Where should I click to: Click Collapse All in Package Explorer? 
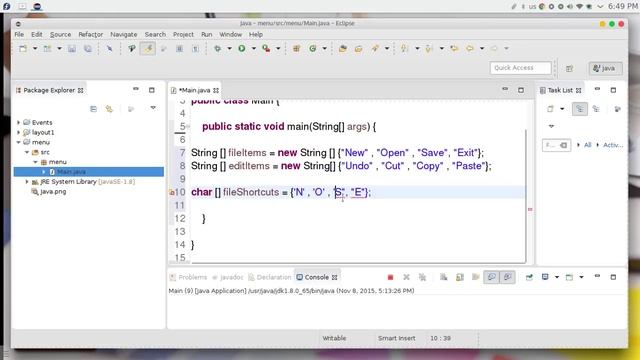[x=93, y=109]
